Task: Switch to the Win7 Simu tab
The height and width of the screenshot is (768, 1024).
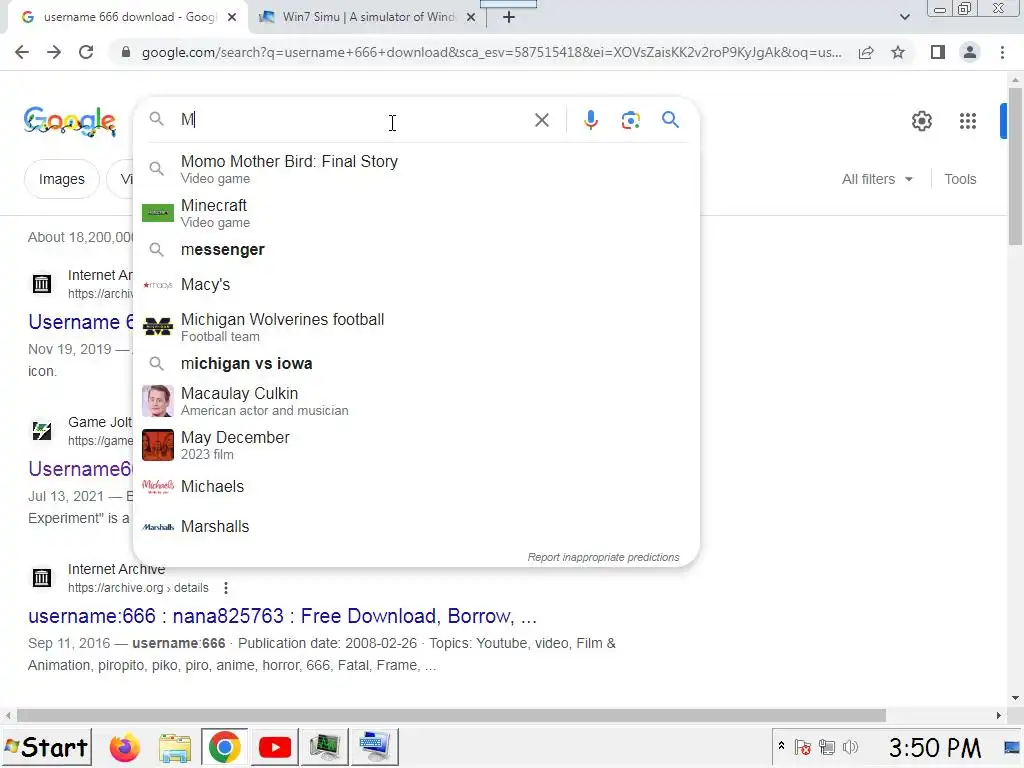Action: point(368,17)
